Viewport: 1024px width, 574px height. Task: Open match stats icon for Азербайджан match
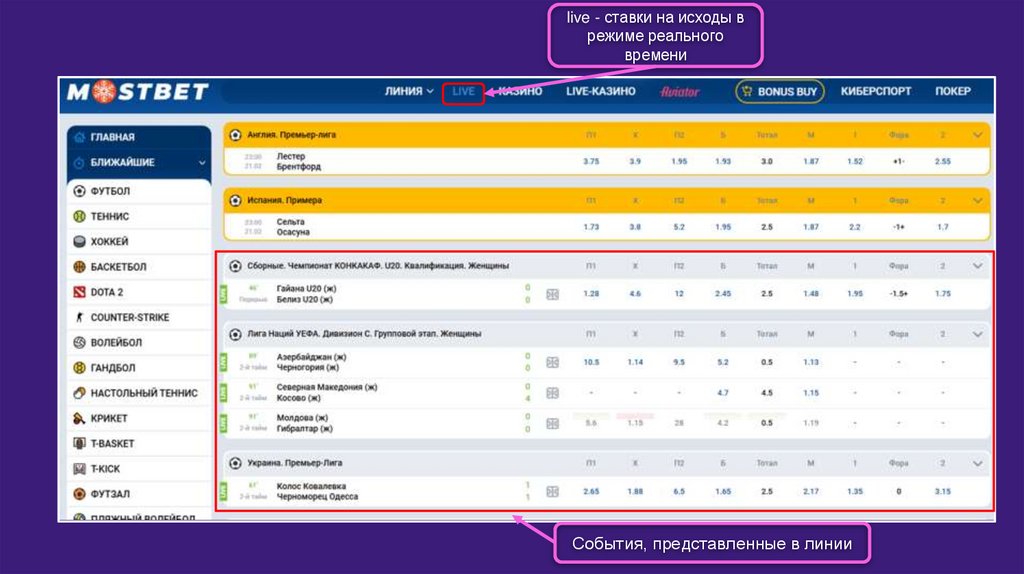552,362
